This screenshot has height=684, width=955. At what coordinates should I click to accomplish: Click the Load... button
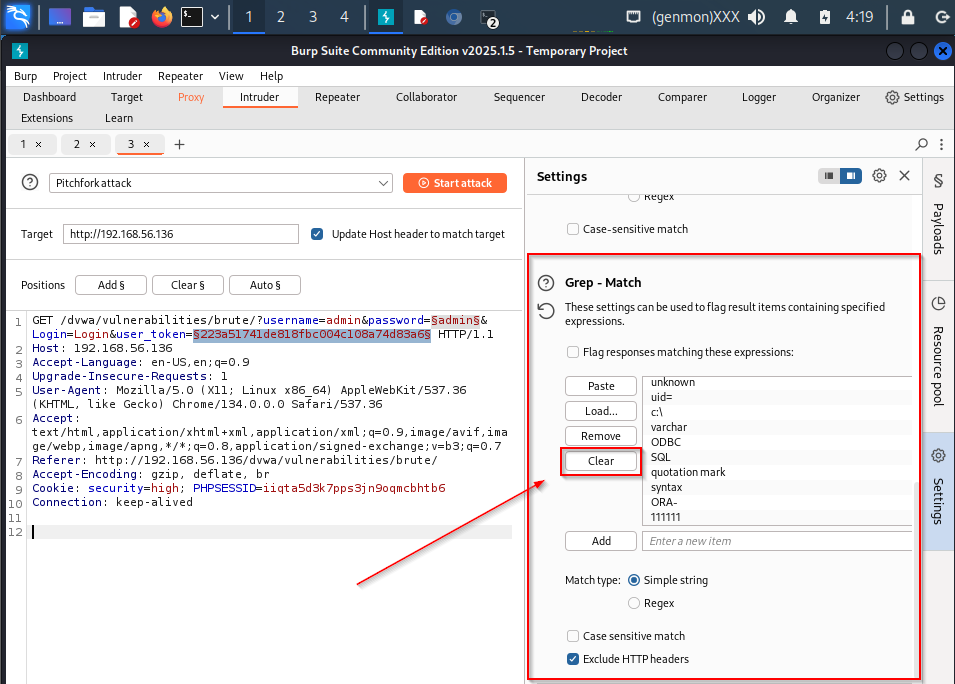click(x=601, y=411)
